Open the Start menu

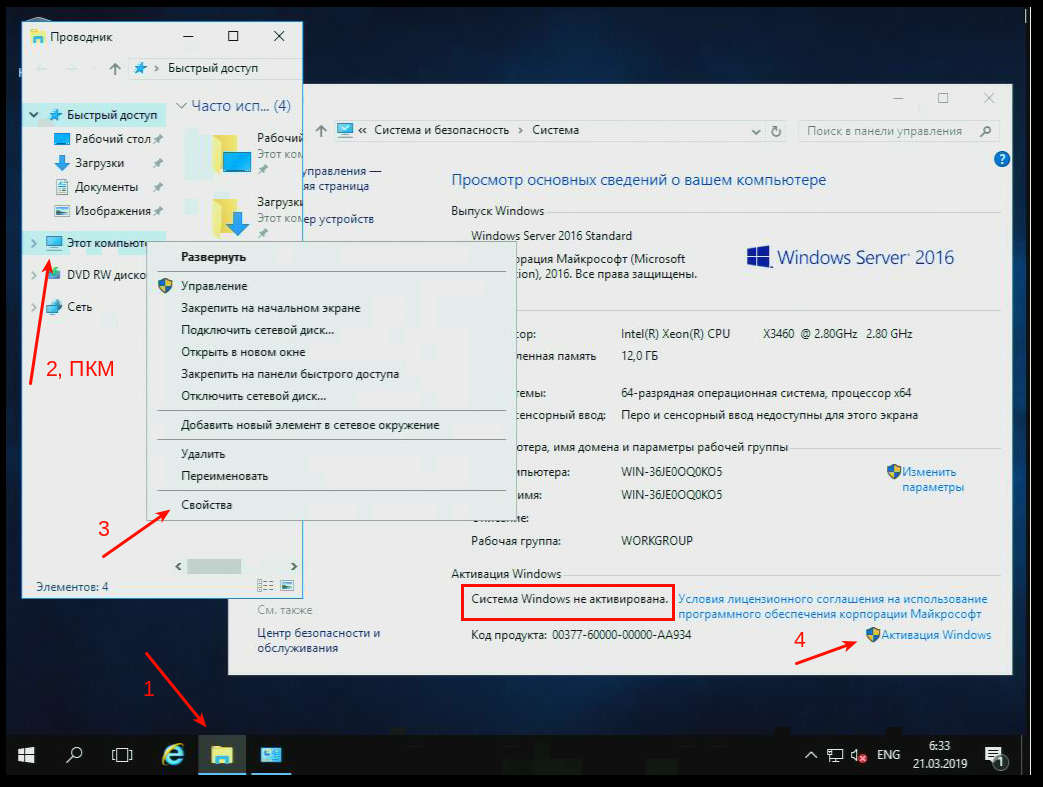point(26,755)
